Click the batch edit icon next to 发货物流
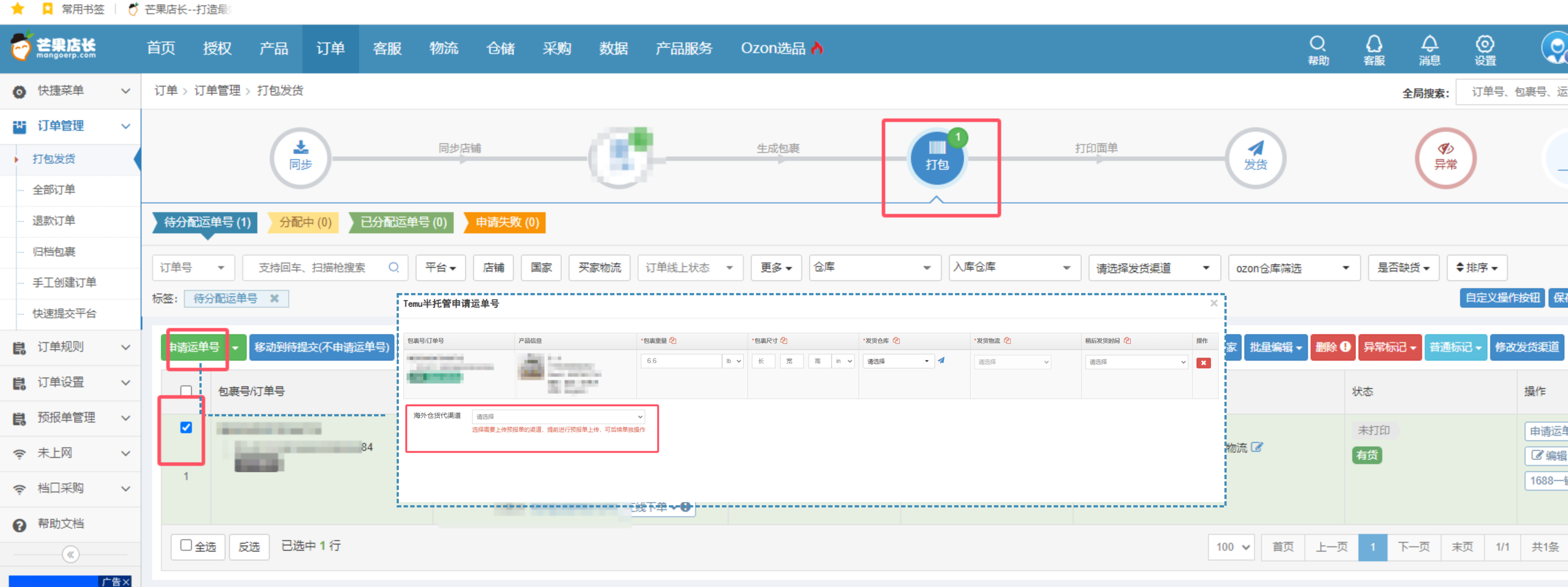This screenshot has width=1568, height=587. click(1007, 341)
